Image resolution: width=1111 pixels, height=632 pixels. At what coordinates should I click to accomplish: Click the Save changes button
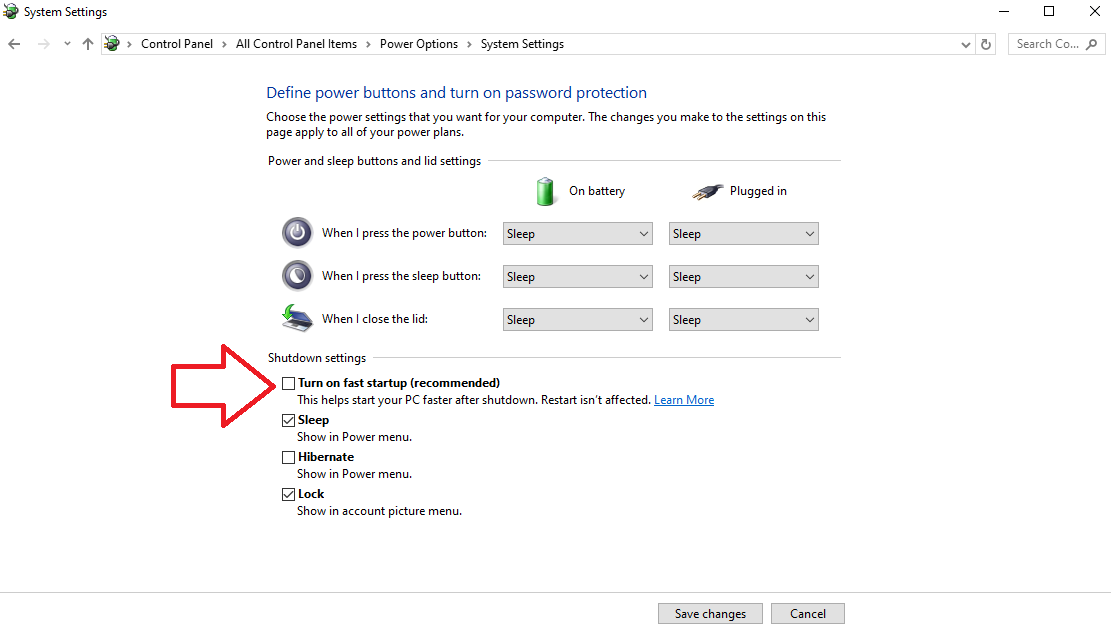coord(710,614)
